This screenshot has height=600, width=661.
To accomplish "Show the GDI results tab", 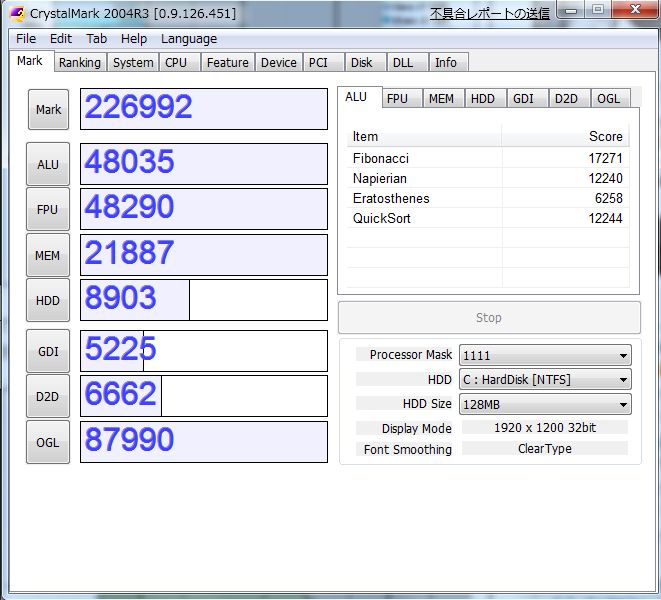I will 522,98.
